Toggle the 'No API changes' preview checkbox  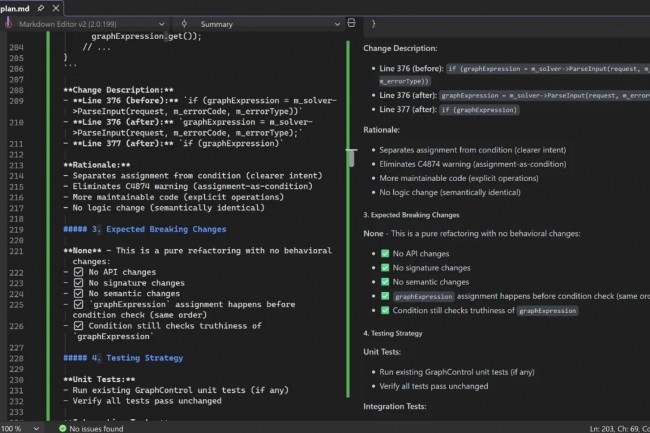tap(385, 254)
